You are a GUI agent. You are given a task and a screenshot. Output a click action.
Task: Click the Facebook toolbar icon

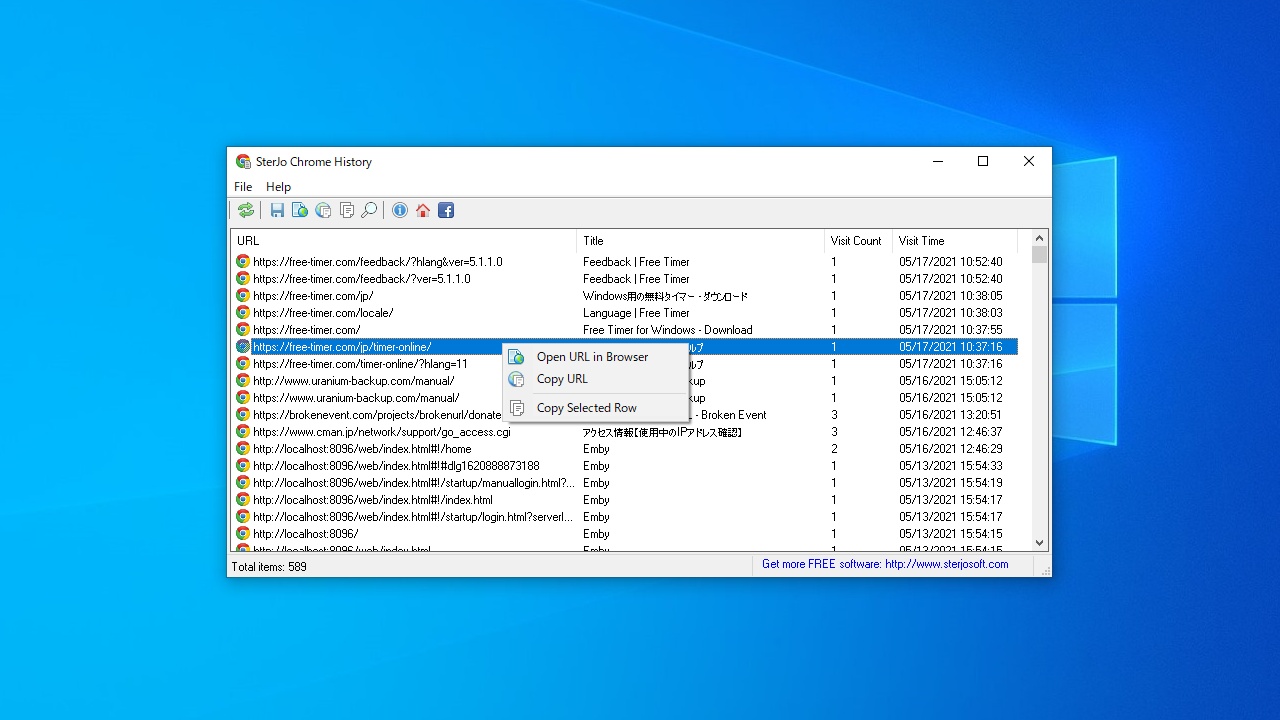[x=446, y=210]
